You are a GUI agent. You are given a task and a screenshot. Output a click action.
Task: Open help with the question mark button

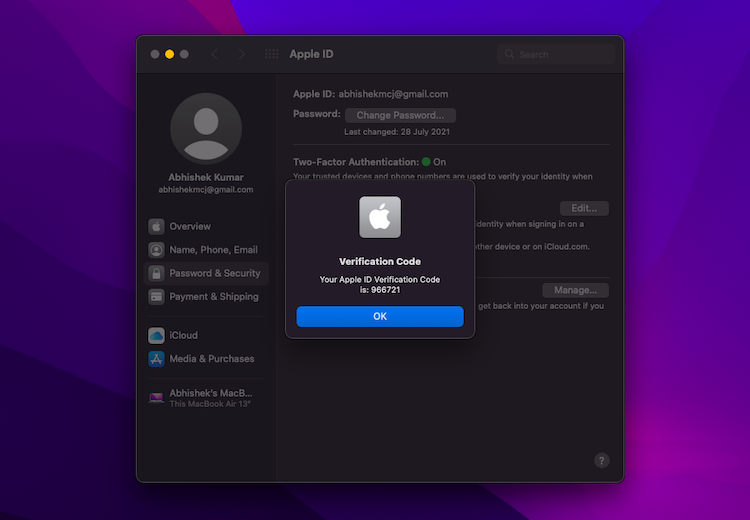[x=602, y=461]
